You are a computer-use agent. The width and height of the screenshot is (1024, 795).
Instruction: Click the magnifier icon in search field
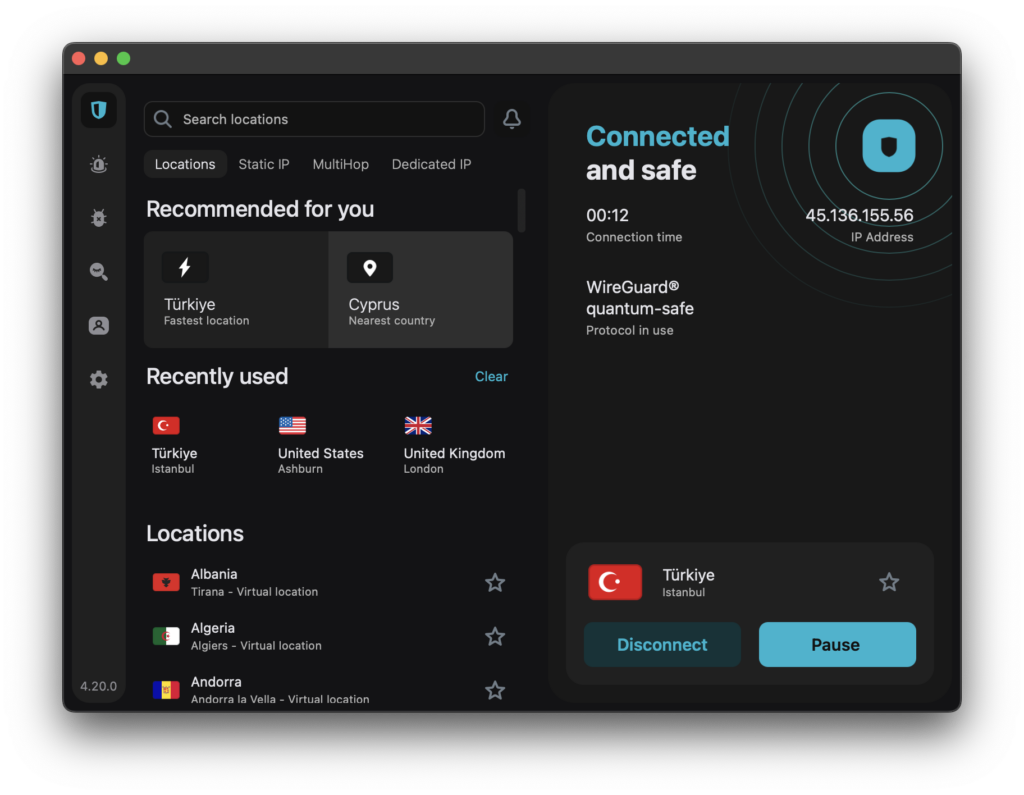pyautogui.click(x=163, y=119)
